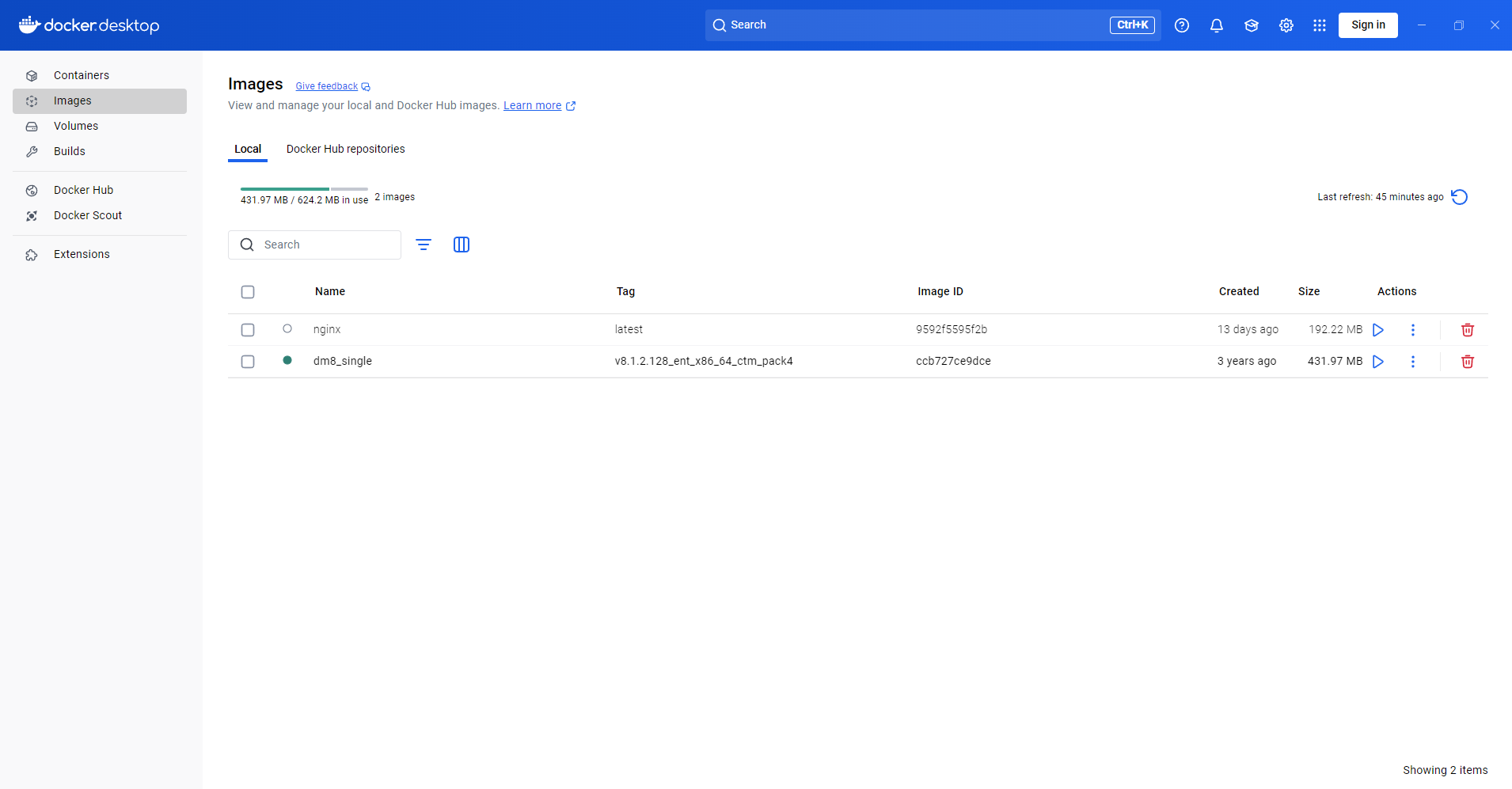
Task: Run the nginx image
Action: tap(1378, 329)
